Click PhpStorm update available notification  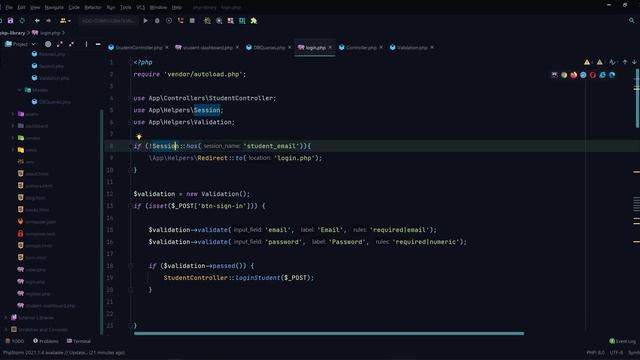tap(64, 352)
